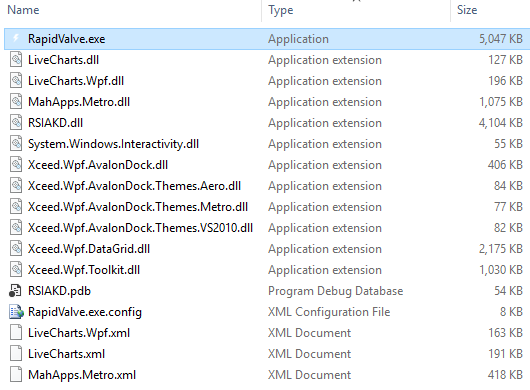Screen dimensions: 530x390
Task: Select the RapidValve.exe.config file name
Action: 85,312
